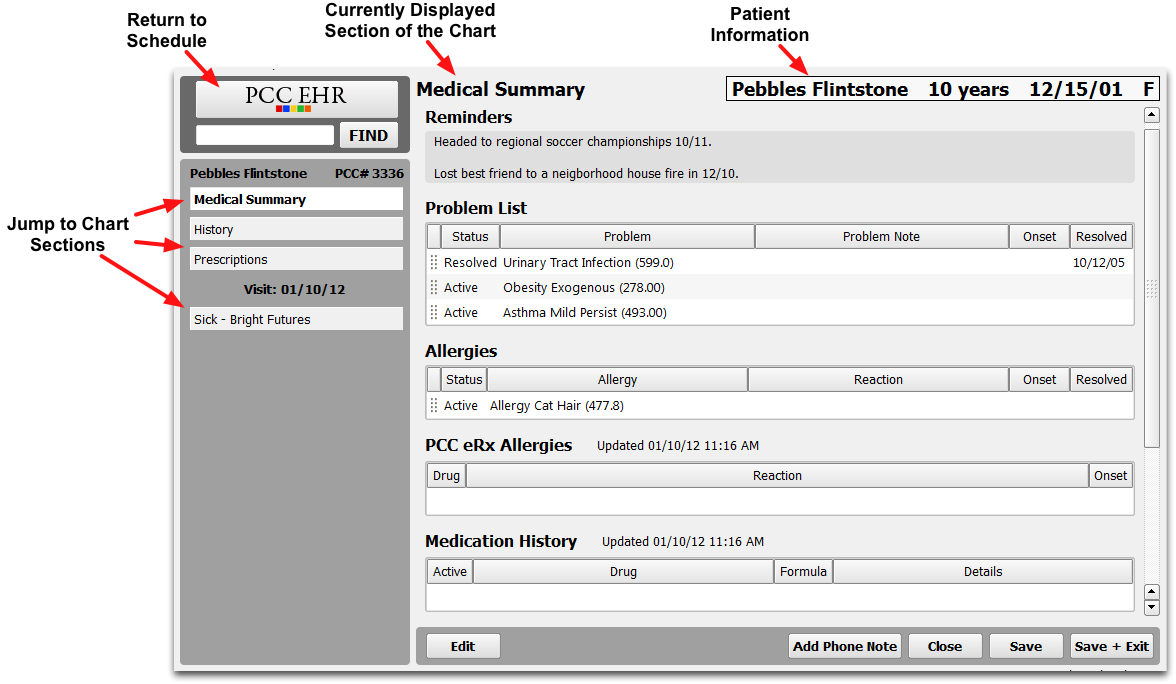This screenshot has height=684, width=1176.
Task: Open the Medical Summary chart section
Action: tap(296, 200)
